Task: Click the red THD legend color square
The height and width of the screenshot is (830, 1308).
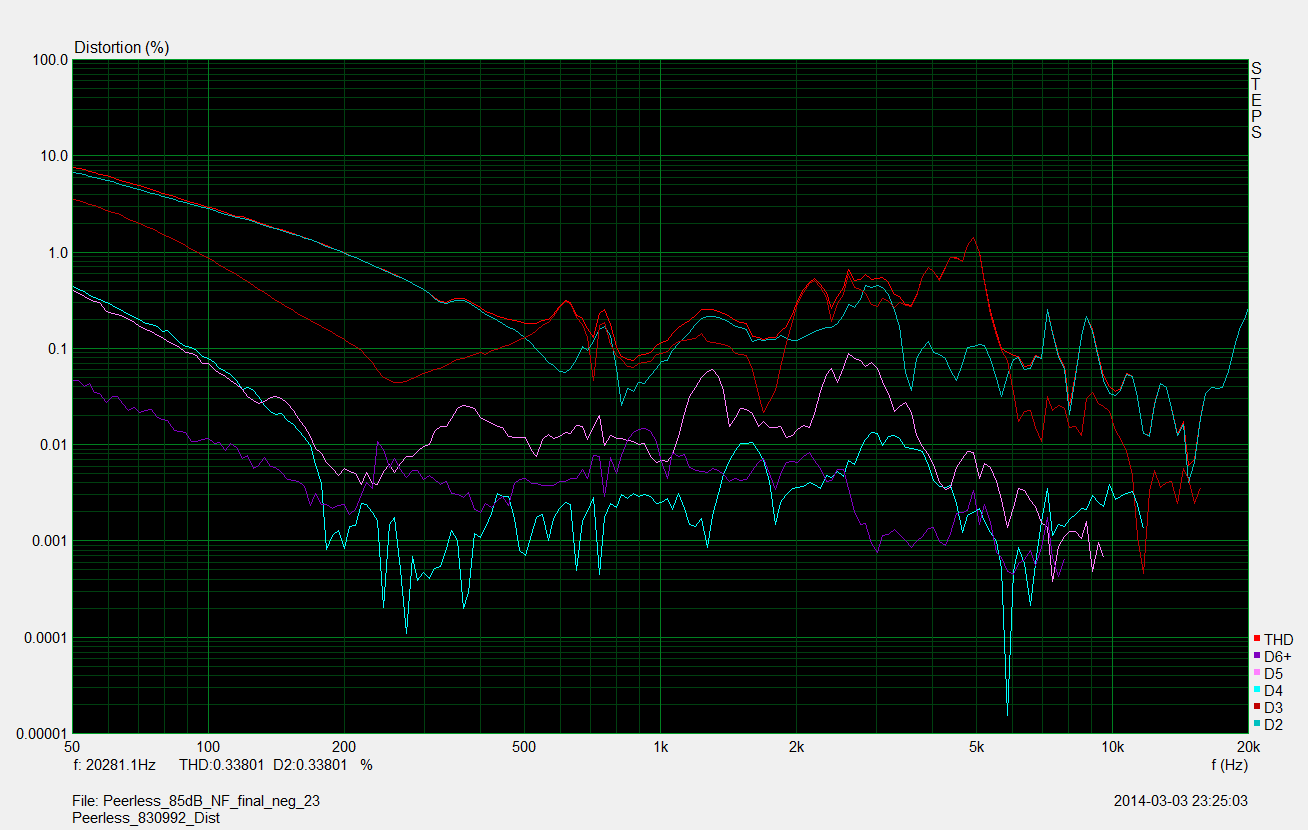Action: tap(1257, 639)
